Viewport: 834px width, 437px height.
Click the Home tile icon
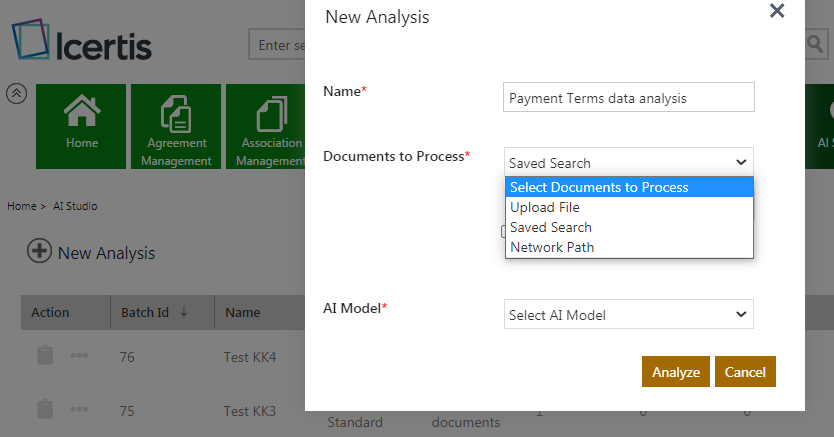click(x=81, y=112)
